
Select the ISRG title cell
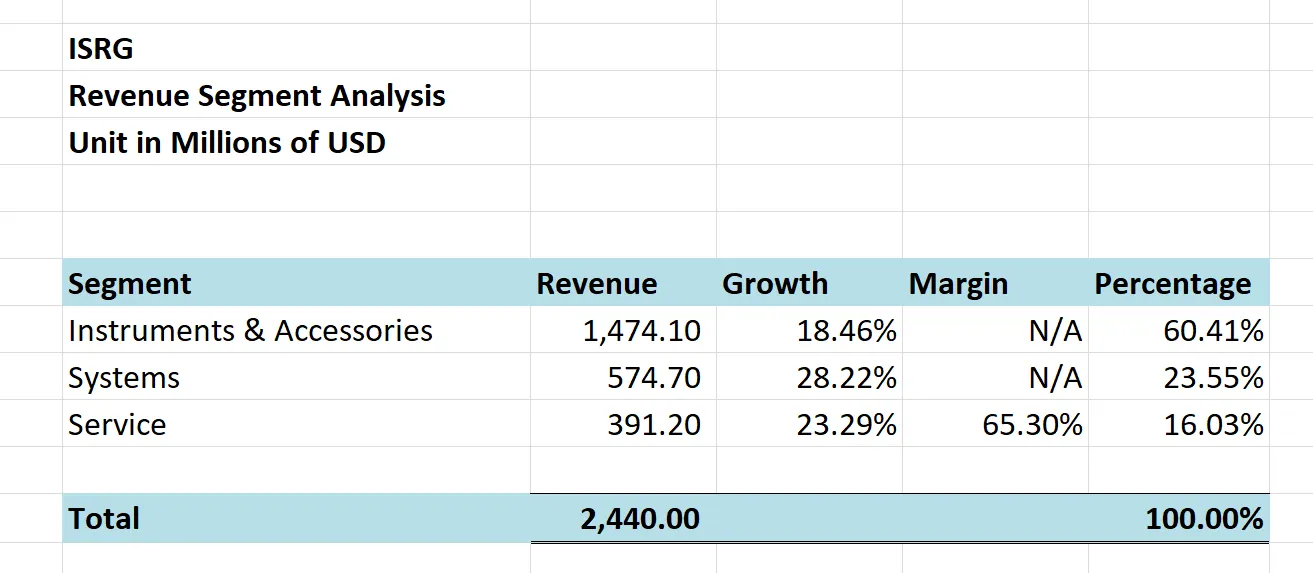coord(101,48)
